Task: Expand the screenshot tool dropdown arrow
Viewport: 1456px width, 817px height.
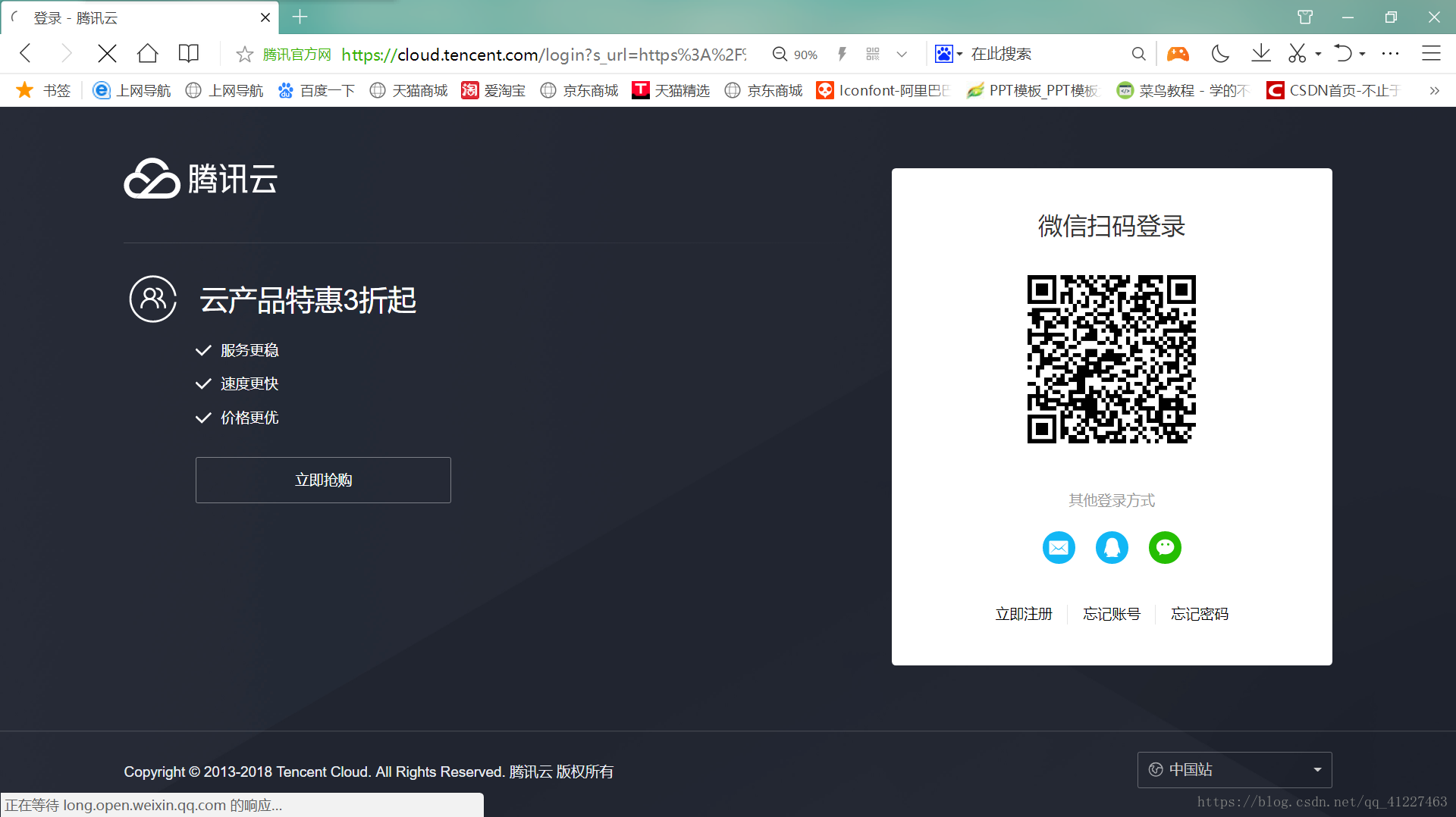Action: click(1318, 54)
